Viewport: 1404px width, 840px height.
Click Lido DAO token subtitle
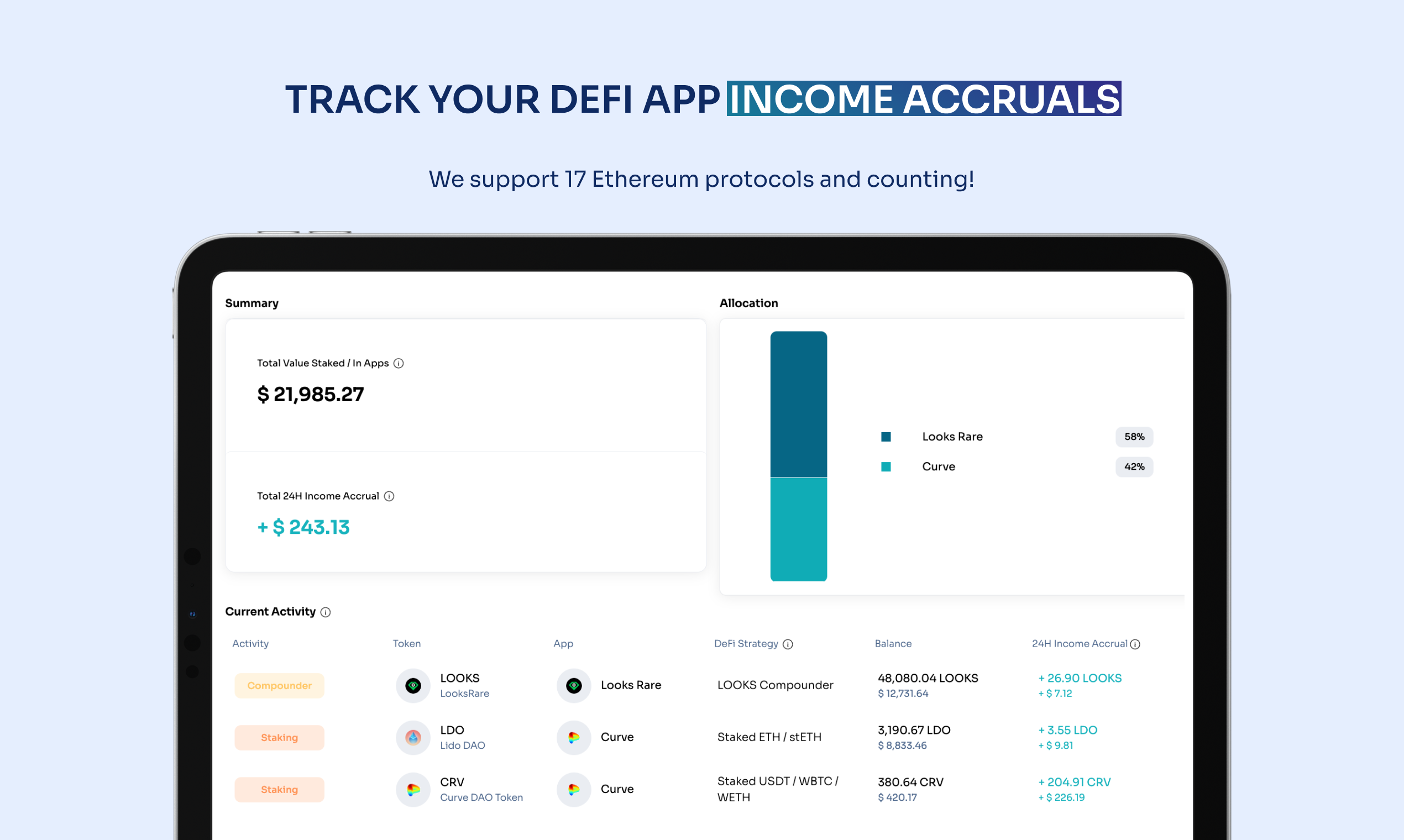pos(463,746)
